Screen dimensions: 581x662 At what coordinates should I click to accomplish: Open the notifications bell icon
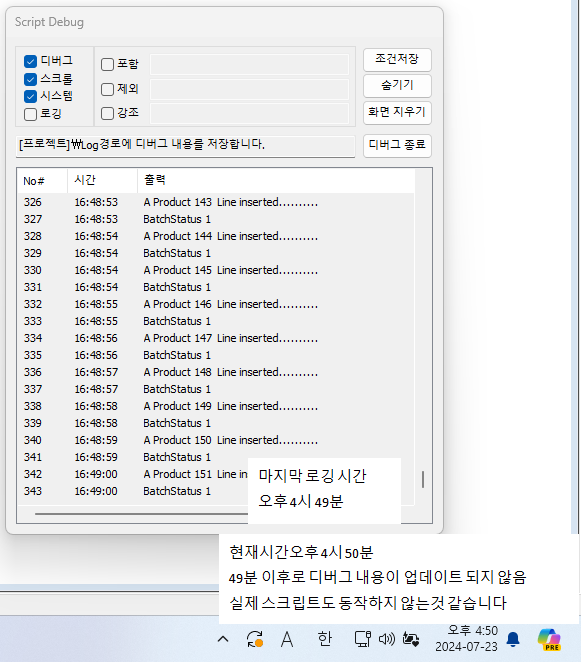[513, 639]
